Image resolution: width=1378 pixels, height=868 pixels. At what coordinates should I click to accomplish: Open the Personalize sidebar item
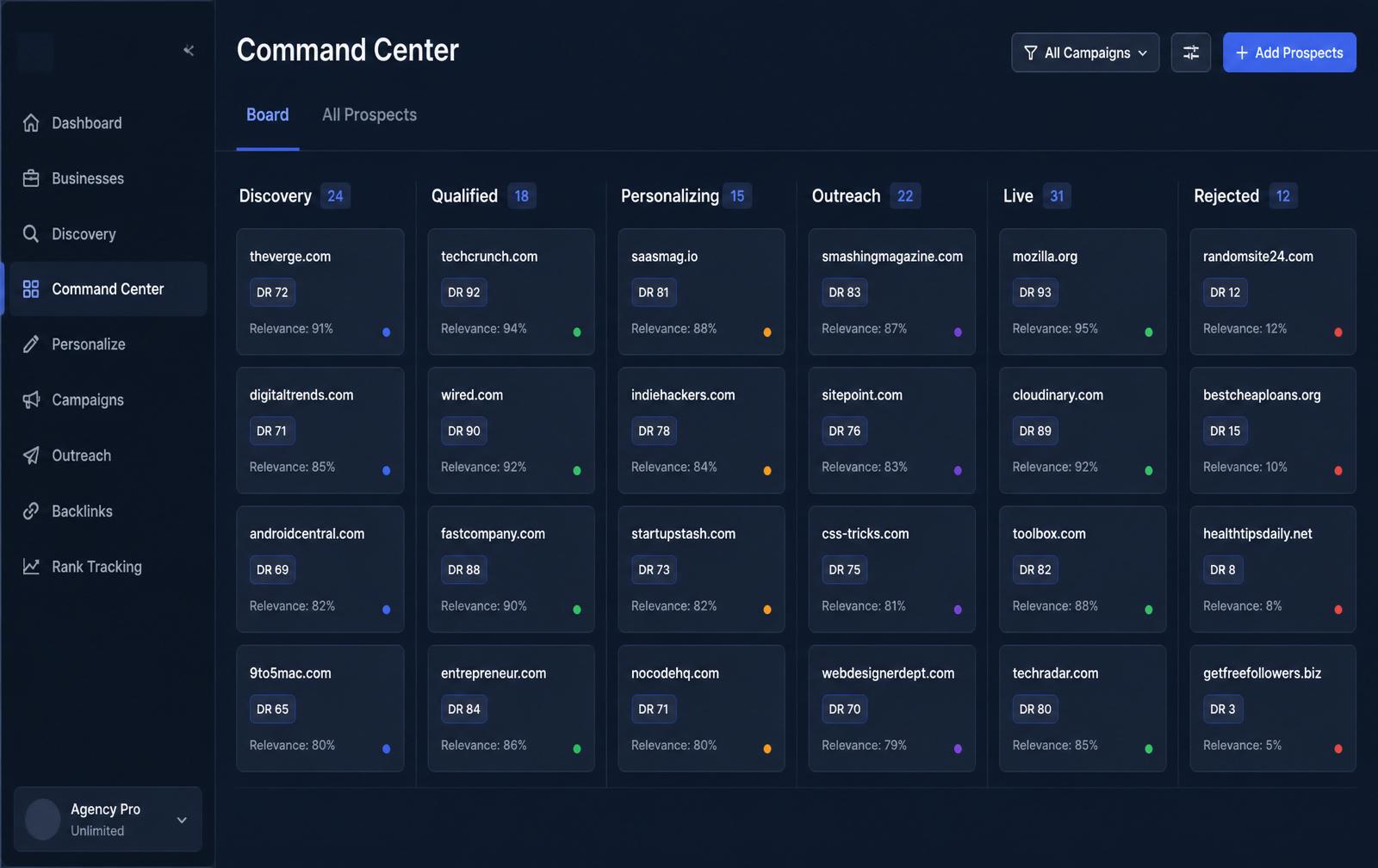click(x=108, y=344)
